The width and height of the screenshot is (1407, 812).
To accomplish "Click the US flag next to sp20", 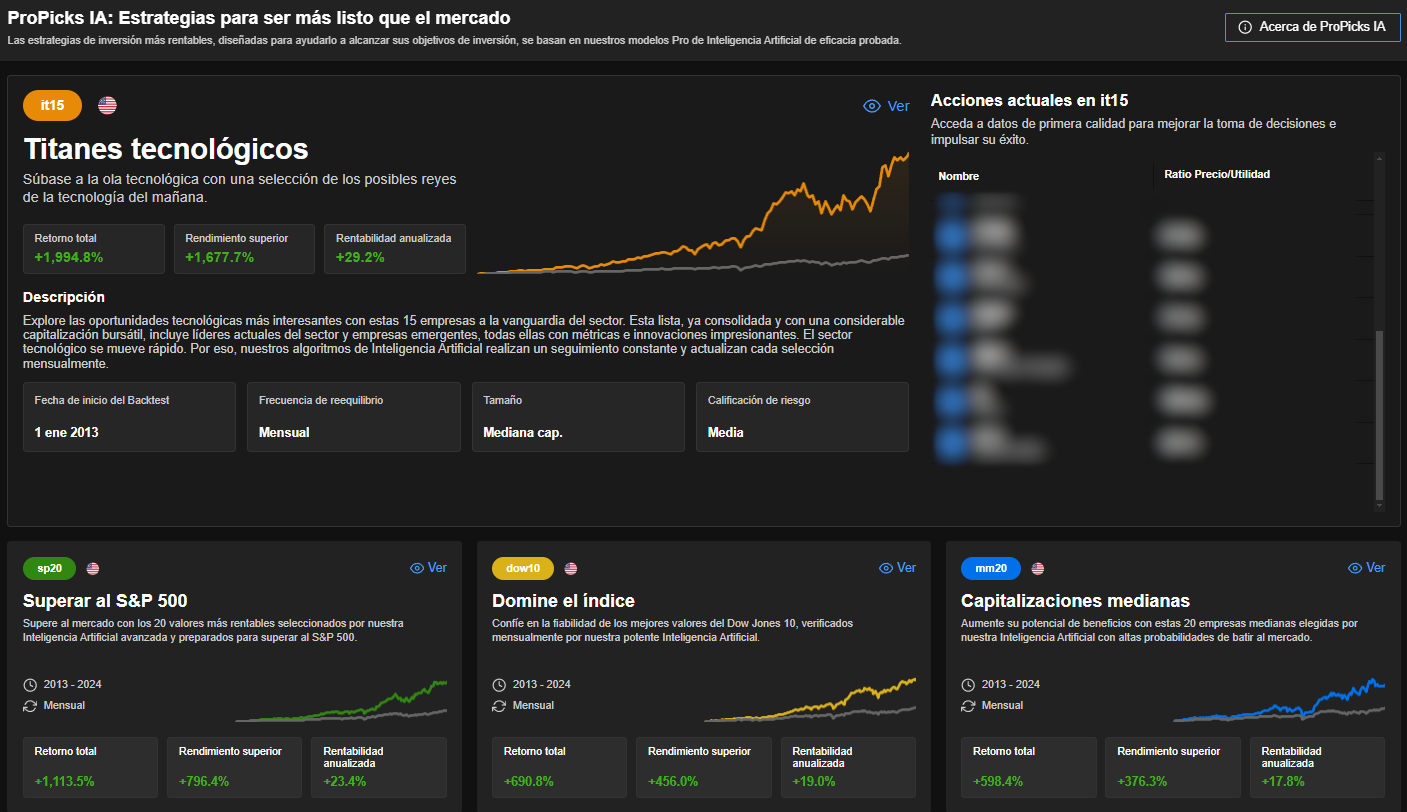I will (x=93, y=568).
